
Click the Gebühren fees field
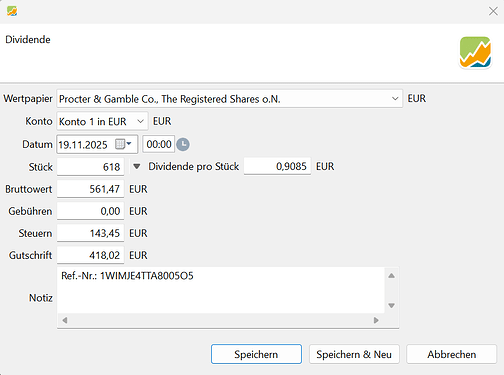click(90, 211)
